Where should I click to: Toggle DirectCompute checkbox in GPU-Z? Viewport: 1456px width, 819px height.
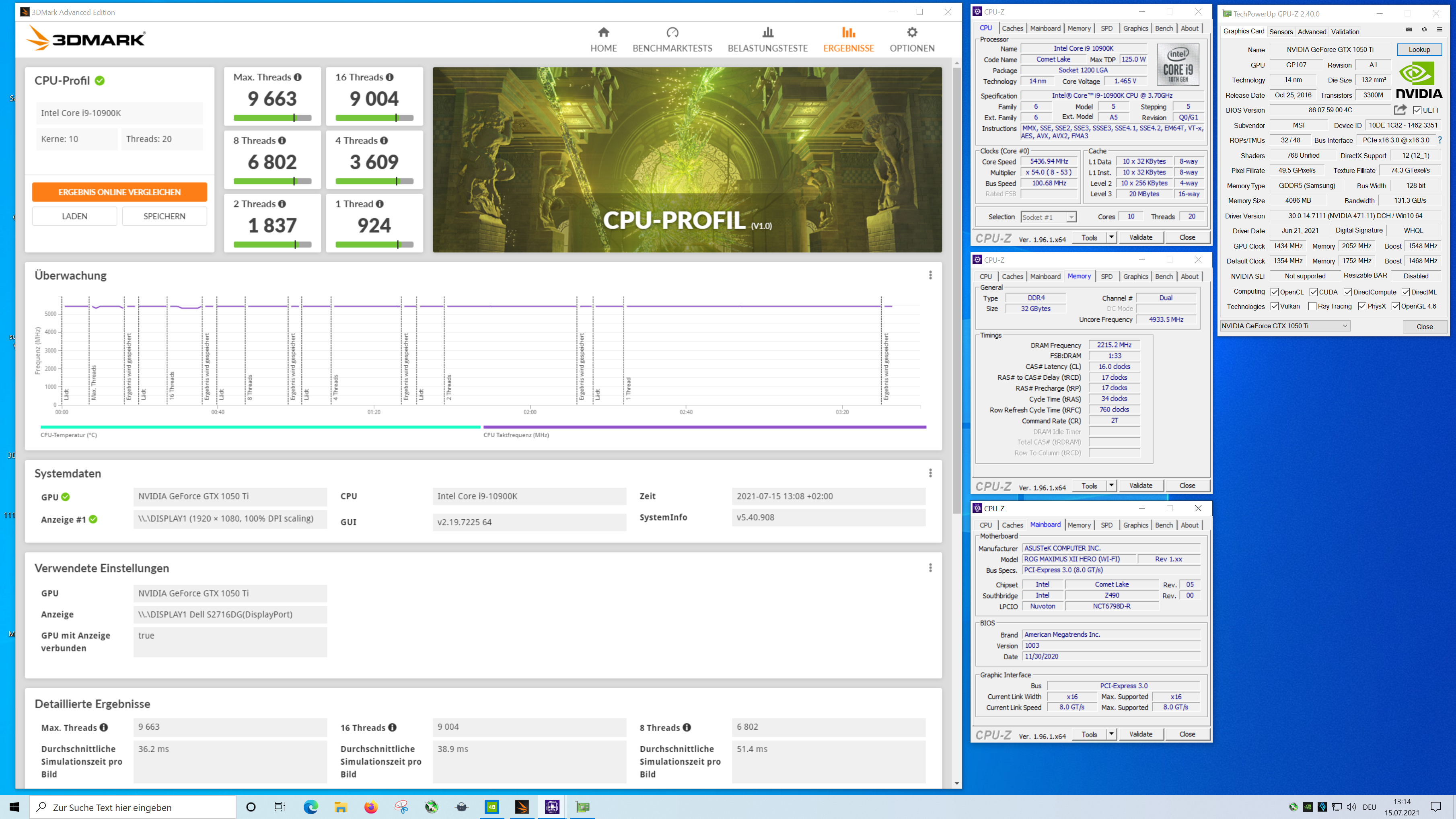pos(1347,292)
